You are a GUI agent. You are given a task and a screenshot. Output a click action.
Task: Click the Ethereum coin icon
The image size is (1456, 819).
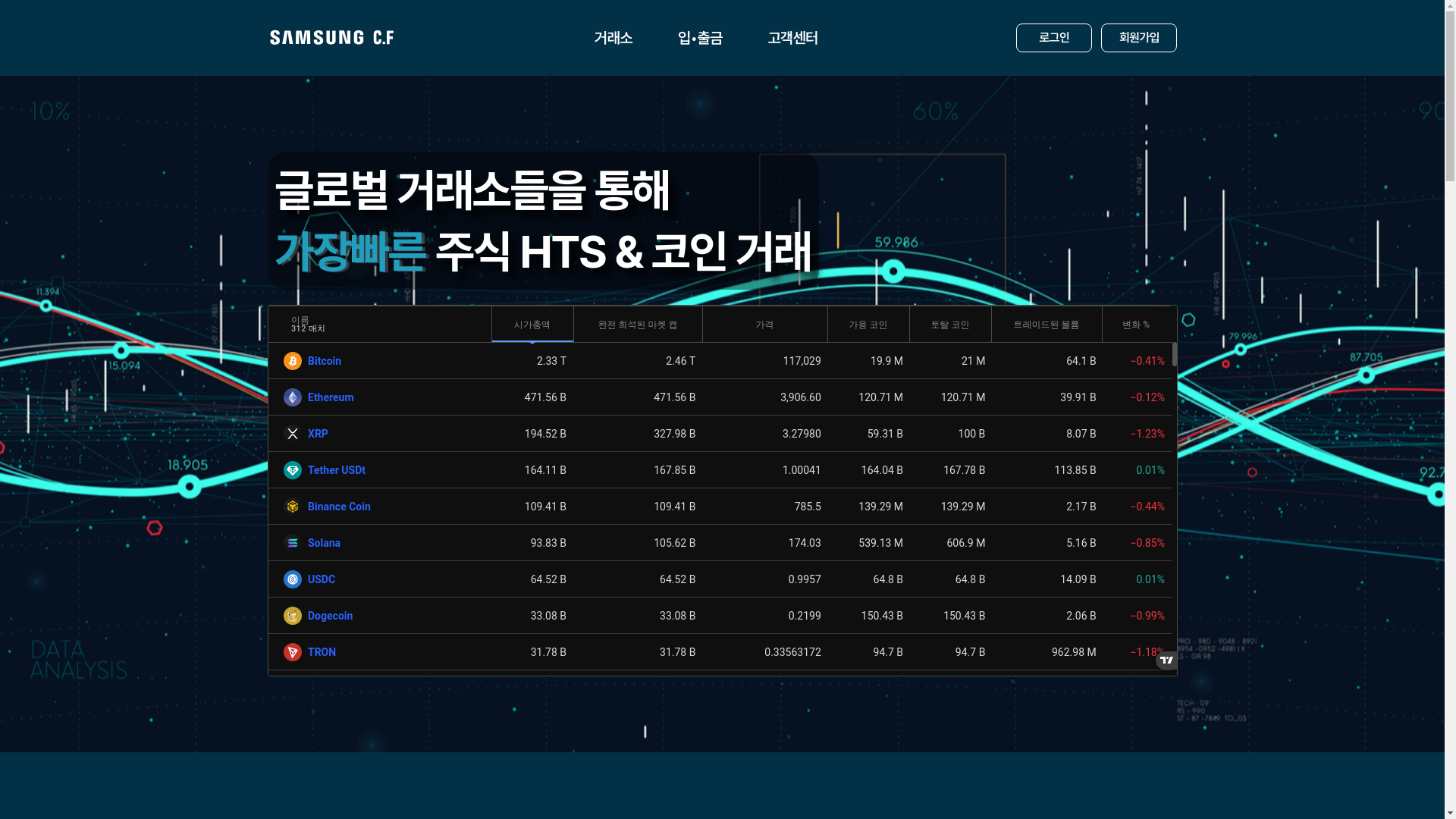click(292, 397)
